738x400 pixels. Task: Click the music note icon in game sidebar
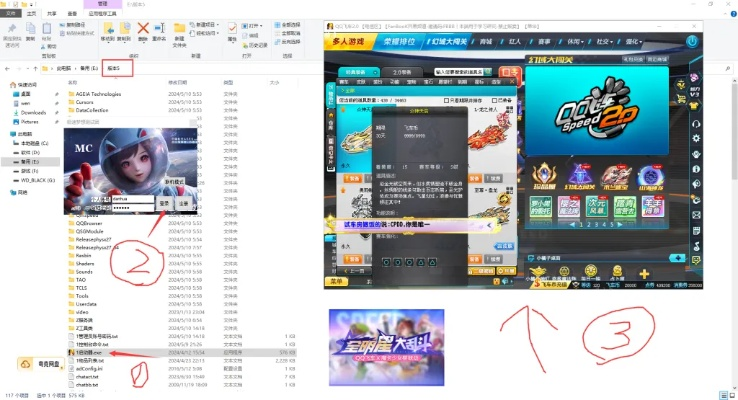696,246
